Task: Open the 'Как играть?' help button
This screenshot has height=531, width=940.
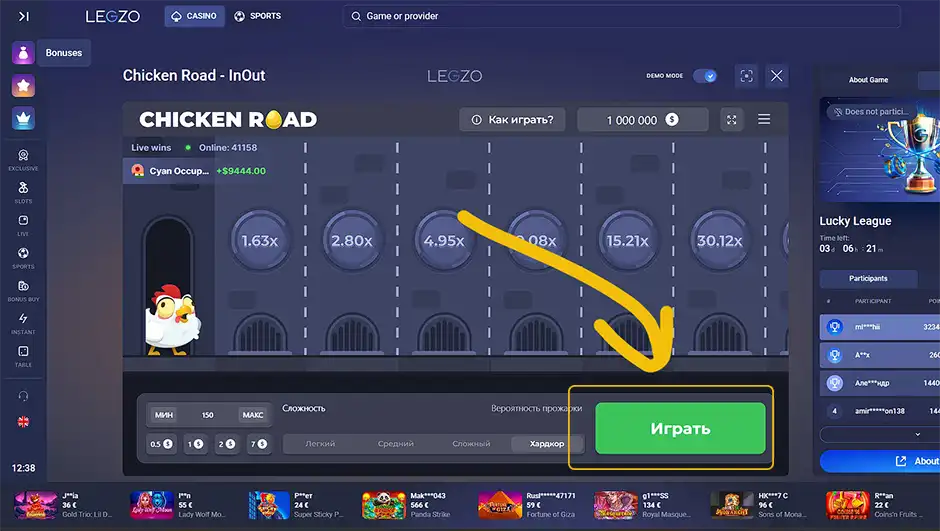Action: click(x=513, y=120)
